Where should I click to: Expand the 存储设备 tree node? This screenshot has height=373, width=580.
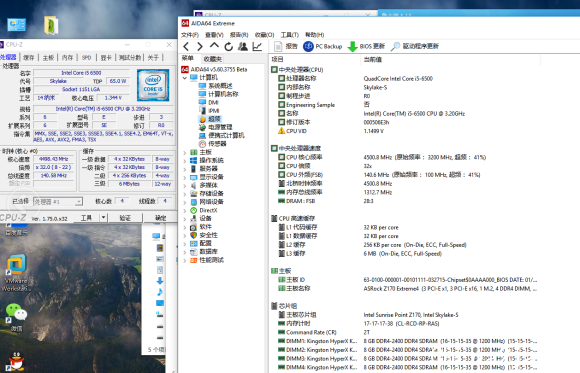tap(185, 194)
